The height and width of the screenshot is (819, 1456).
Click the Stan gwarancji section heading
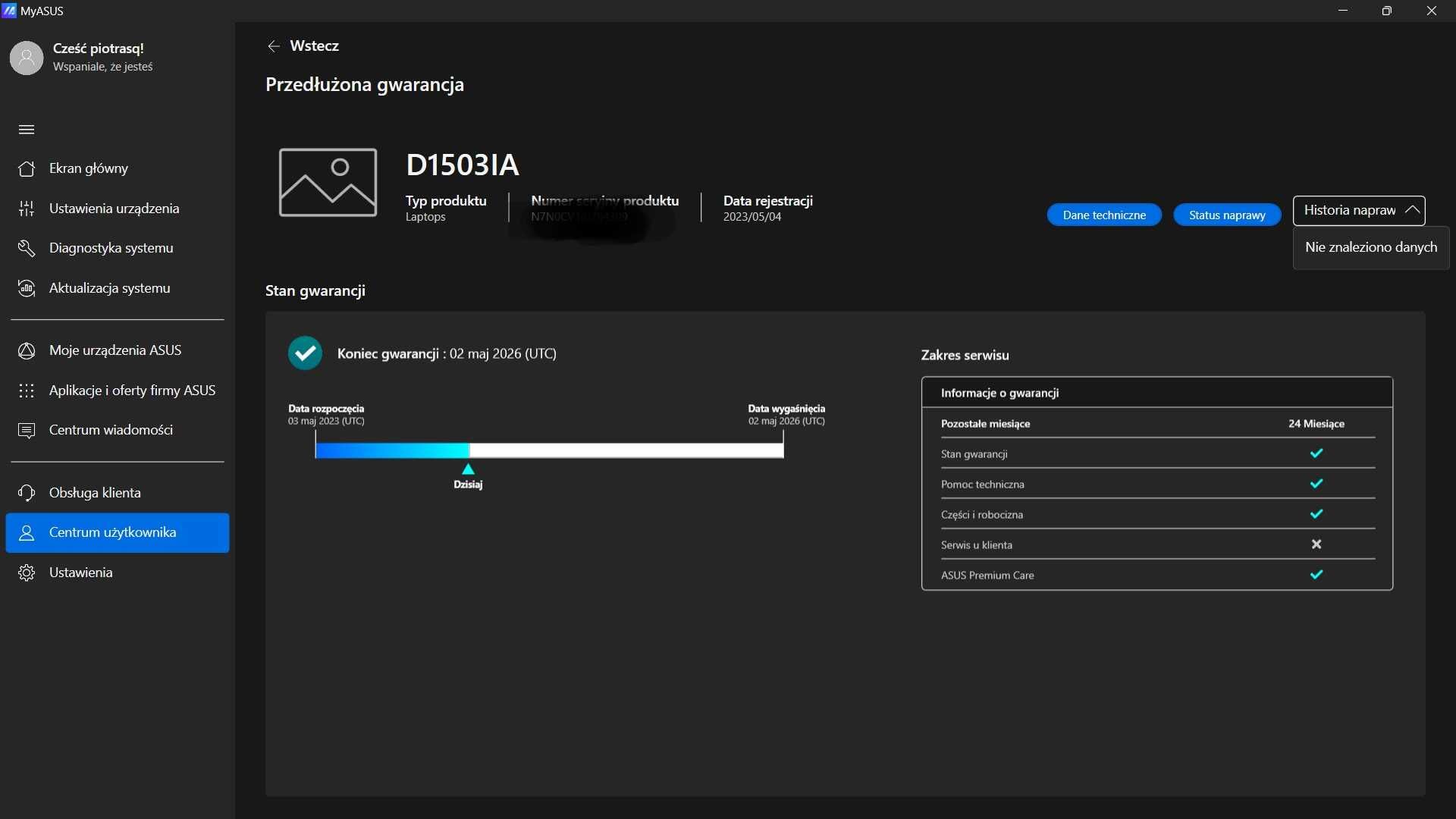315,290
